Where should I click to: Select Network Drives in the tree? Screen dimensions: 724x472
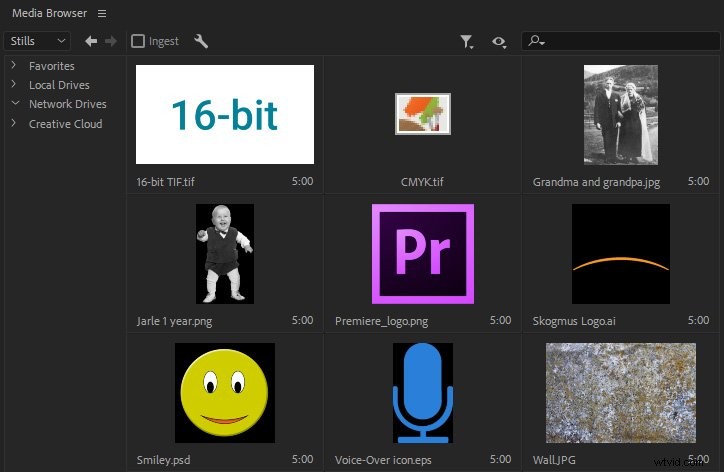(x=67, y=104)
